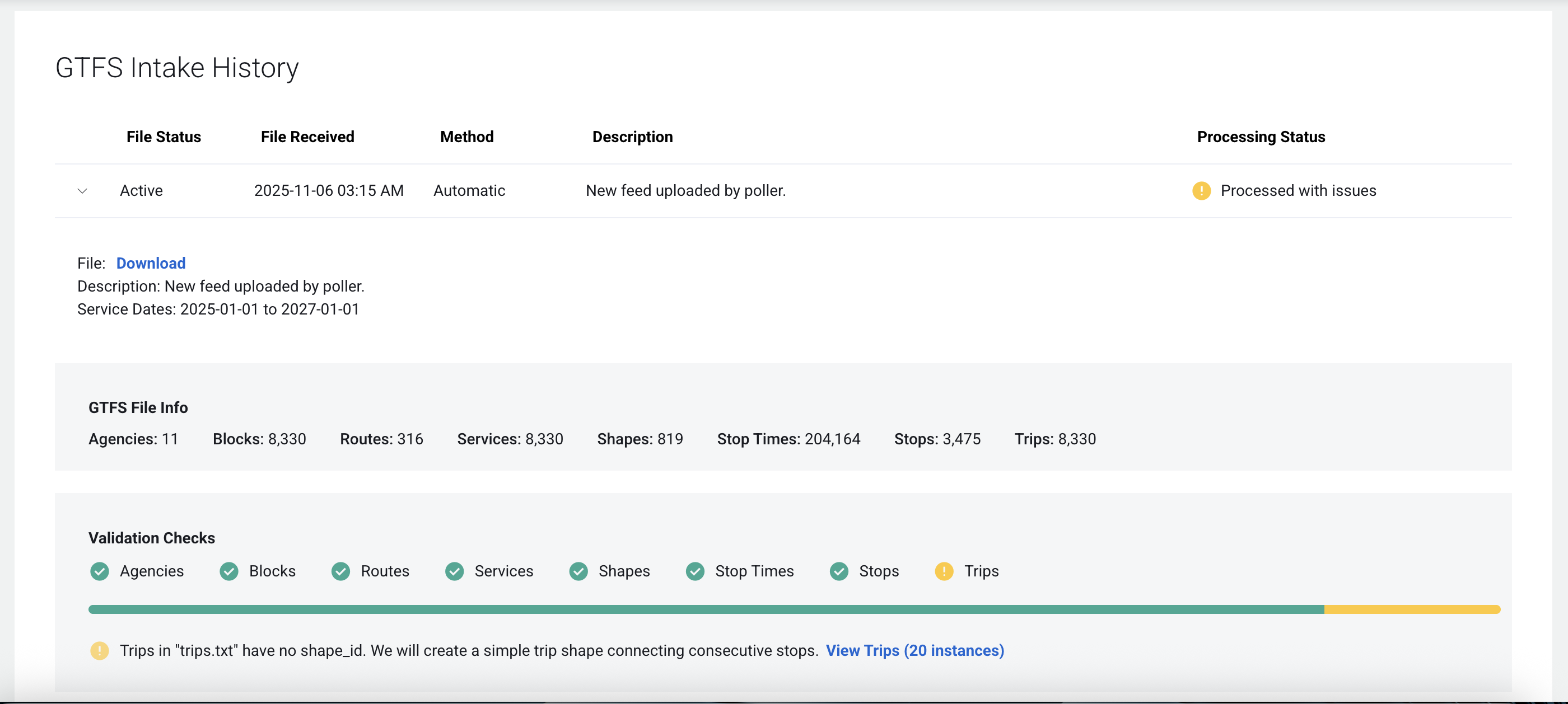Collapse the Active feed row chevron

82,191
